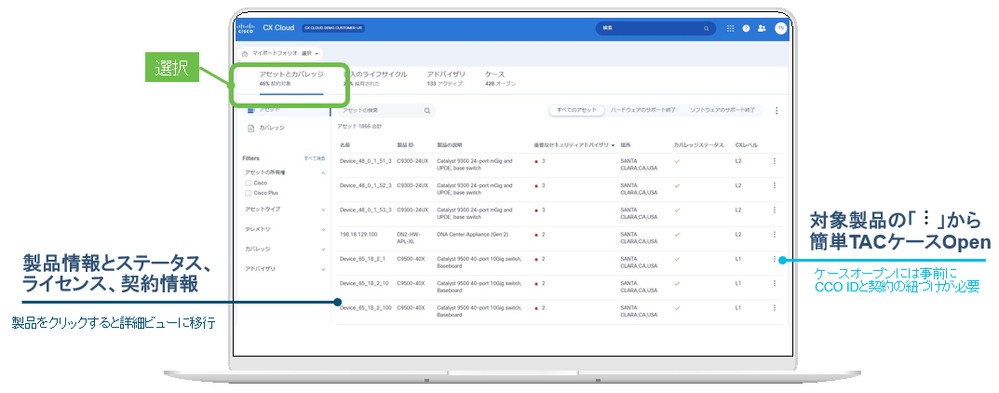Click the CX Cloud title text
Viewport: 999px width, 393px height.
[x=278, y=28]
